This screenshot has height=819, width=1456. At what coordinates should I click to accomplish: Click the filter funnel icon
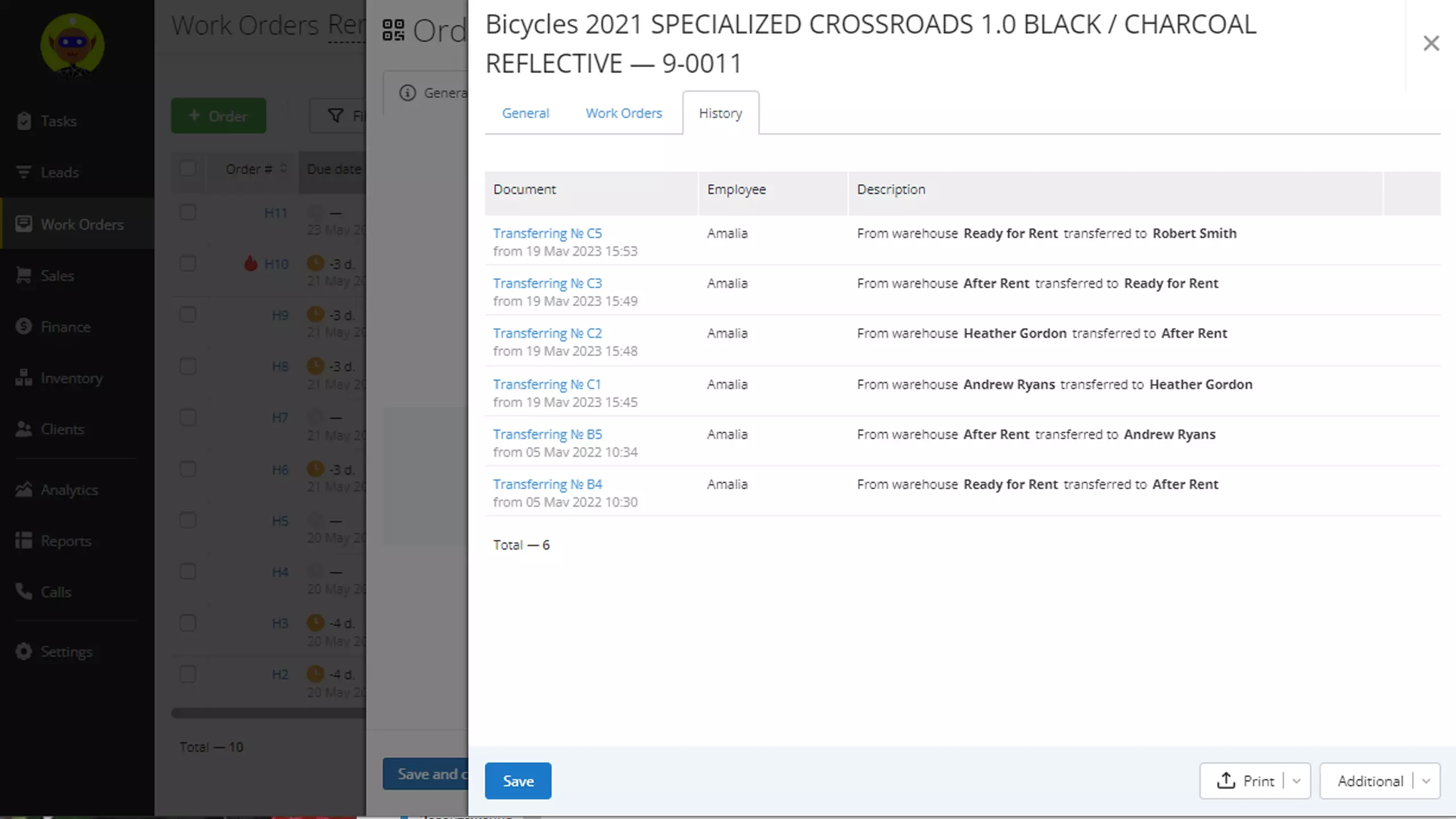336,116
